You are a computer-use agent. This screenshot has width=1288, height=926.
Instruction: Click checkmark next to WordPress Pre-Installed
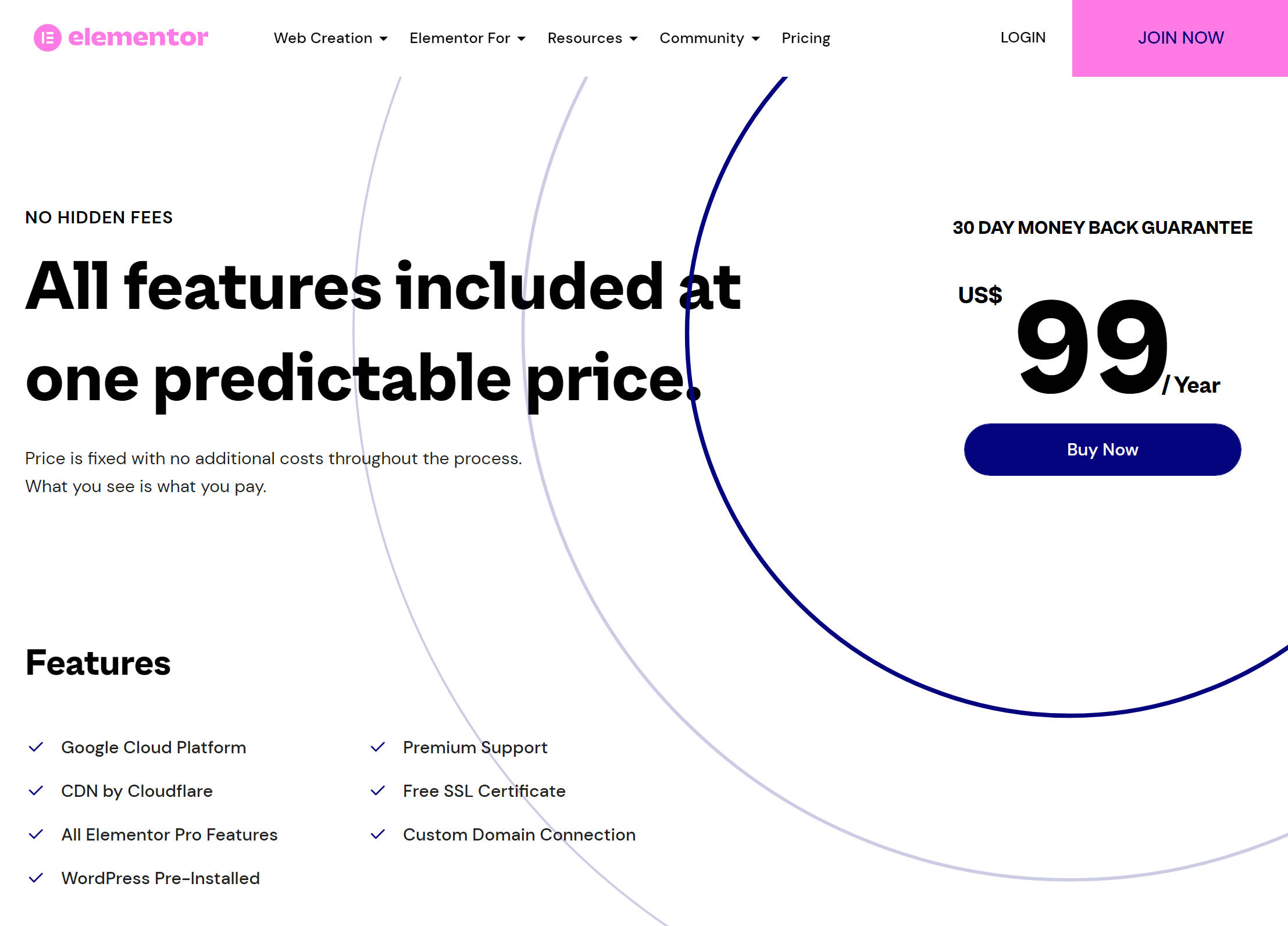pyautogui.click(x=36, y=878)
